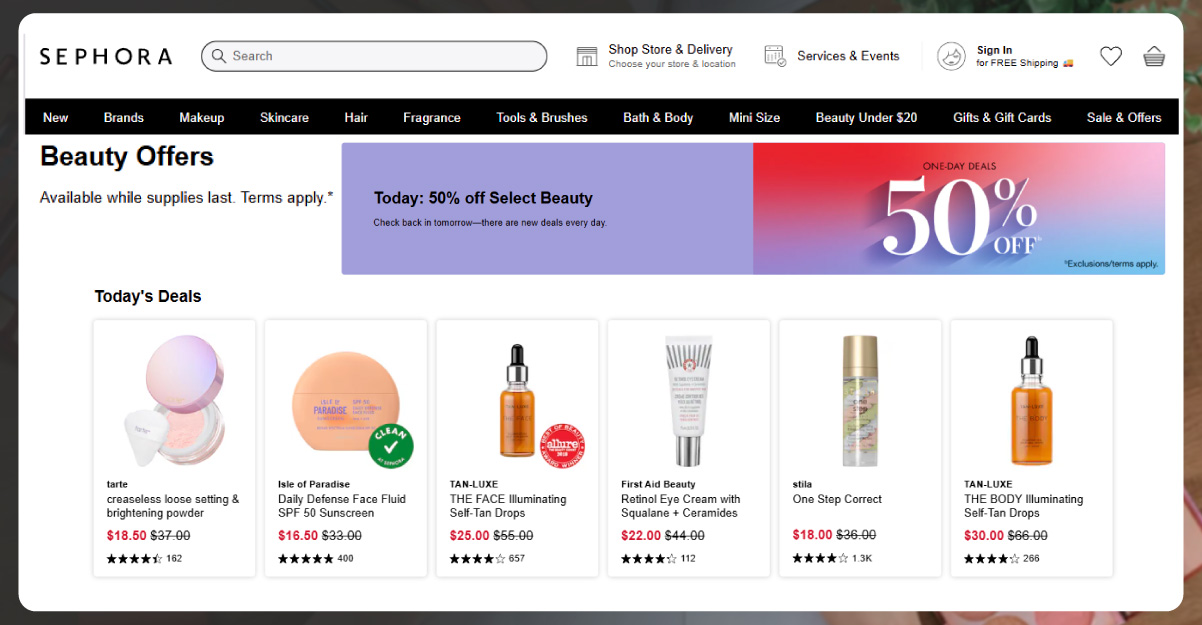Click the search magnifying glass icon
Viewport: 1202px width, 625px height.
pos(219,56)
